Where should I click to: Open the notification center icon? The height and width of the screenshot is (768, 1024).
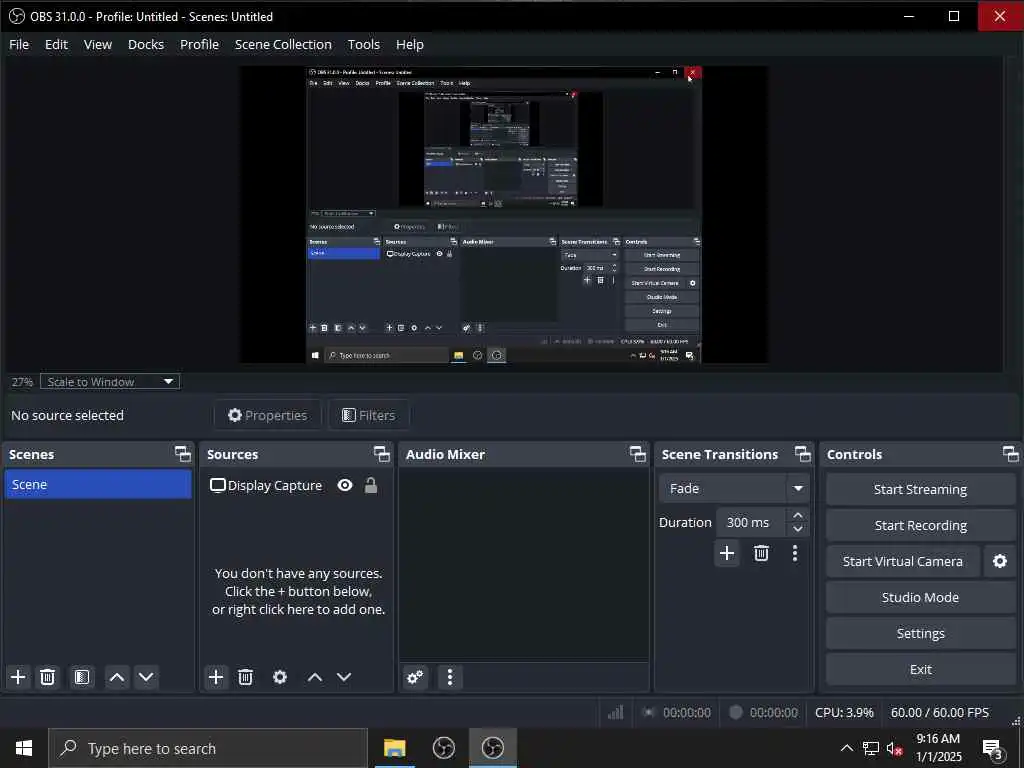pos(993,748)
